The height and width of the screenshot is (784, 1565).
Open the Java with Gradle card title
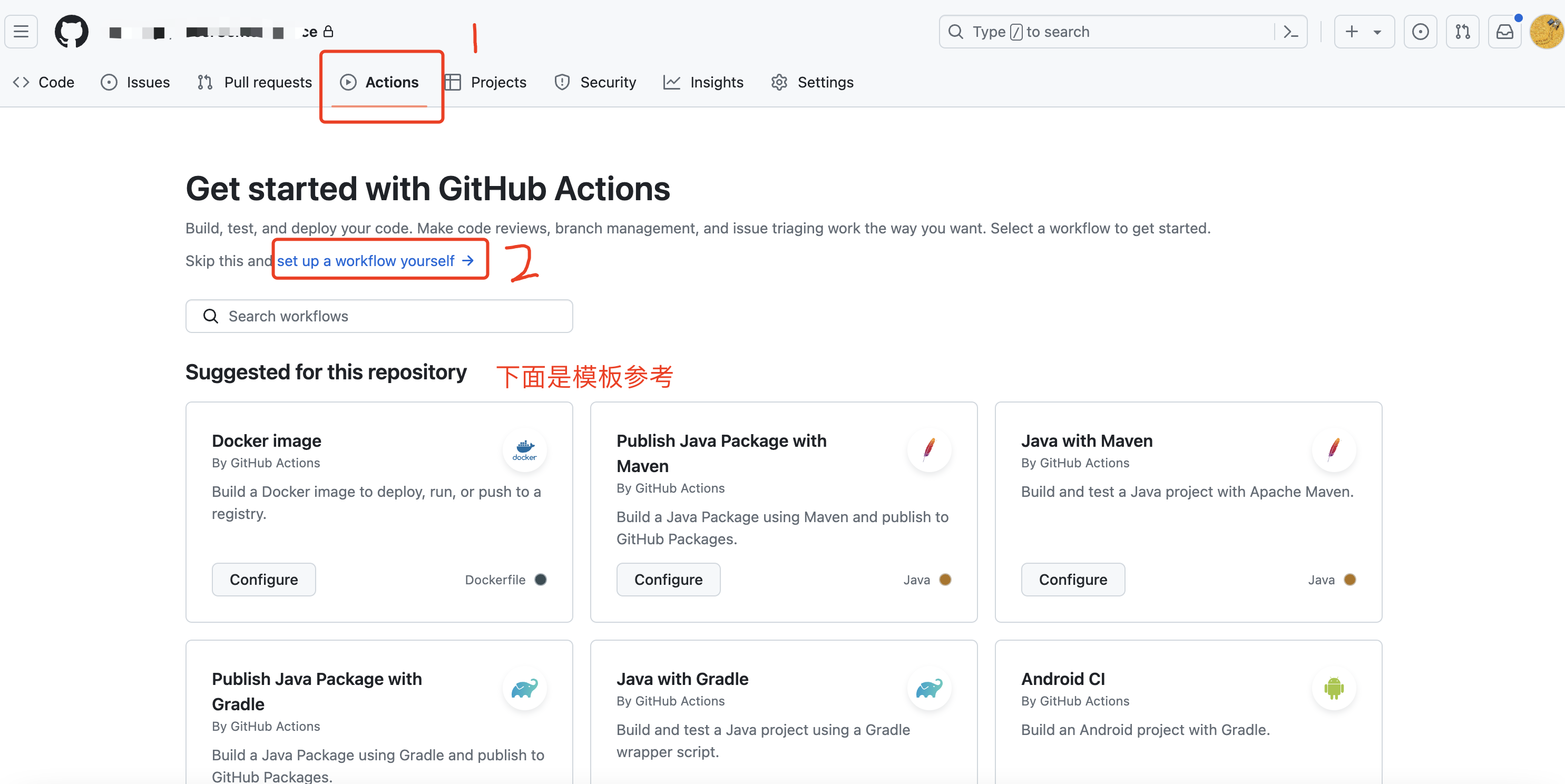tap(682, 678)
